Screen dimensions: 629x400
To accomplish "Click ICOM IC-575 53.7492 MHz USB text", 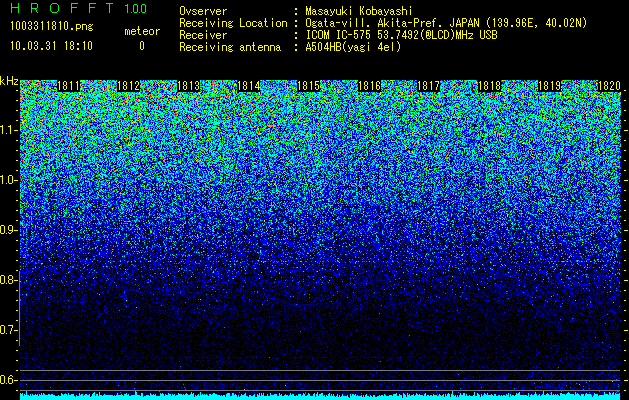I will [401, 35].
